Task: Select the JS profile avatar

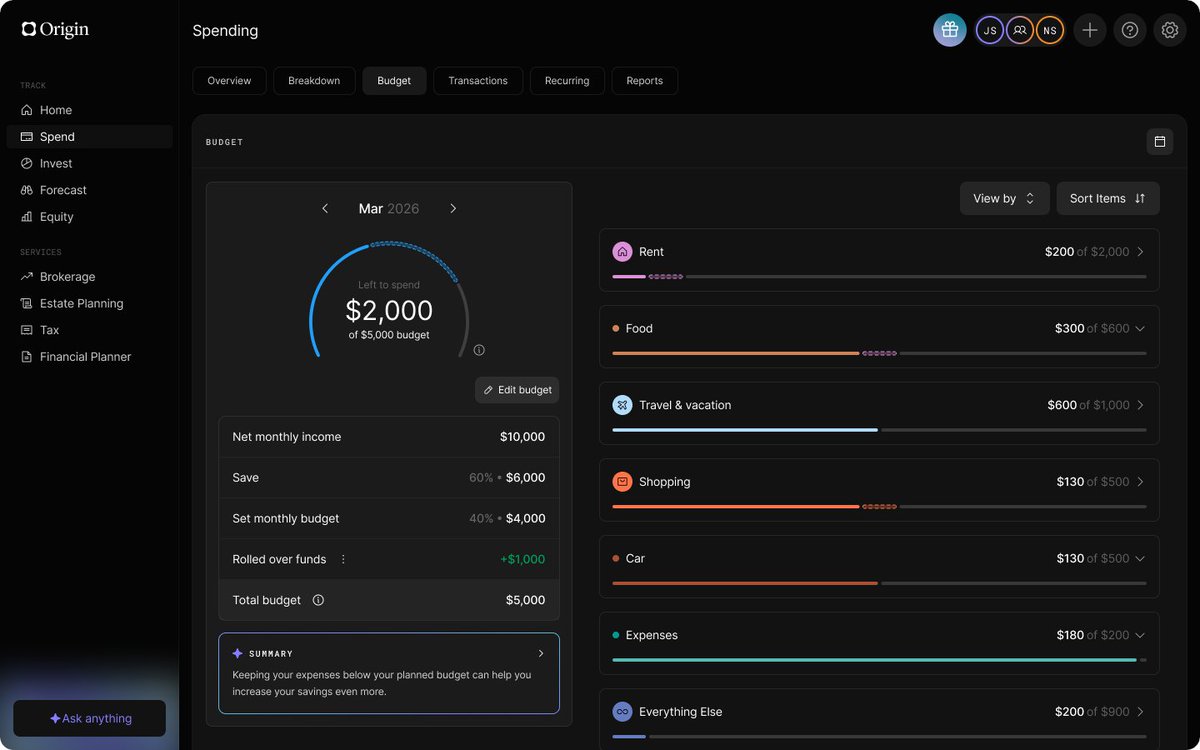Action: click(990, 31)
